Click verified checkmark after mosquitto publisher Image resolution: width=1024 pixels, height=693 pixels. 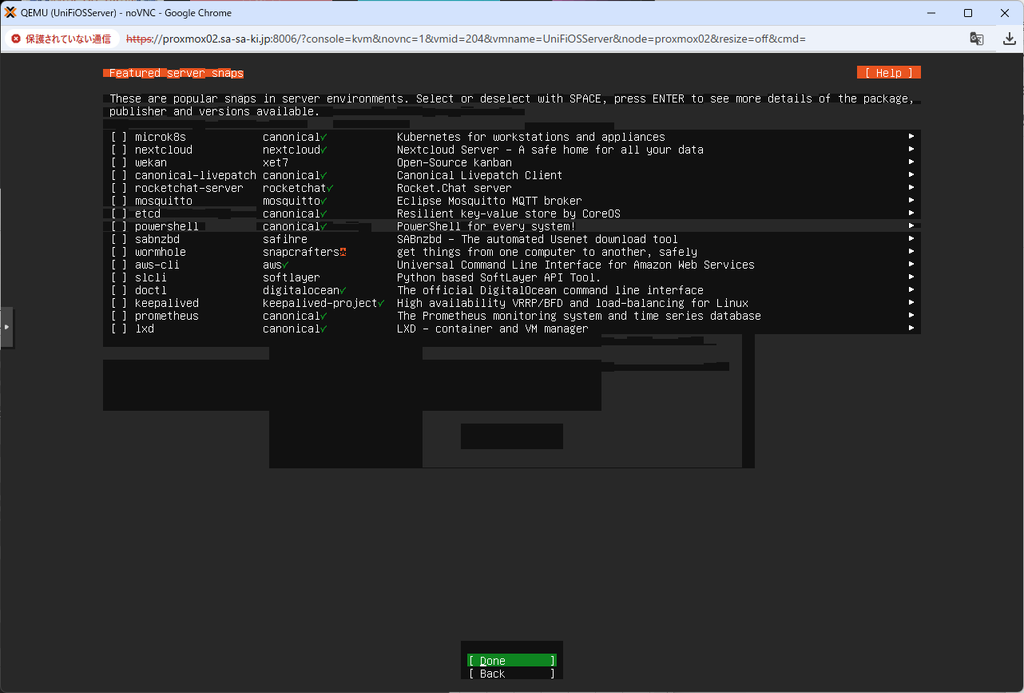click(x=324, y=201)
